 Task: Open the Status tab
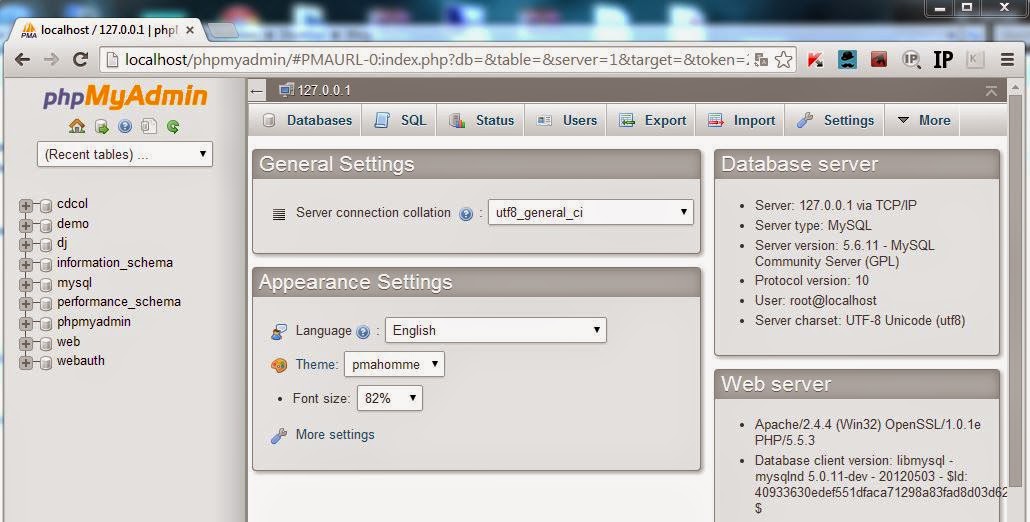pos(480,120)
